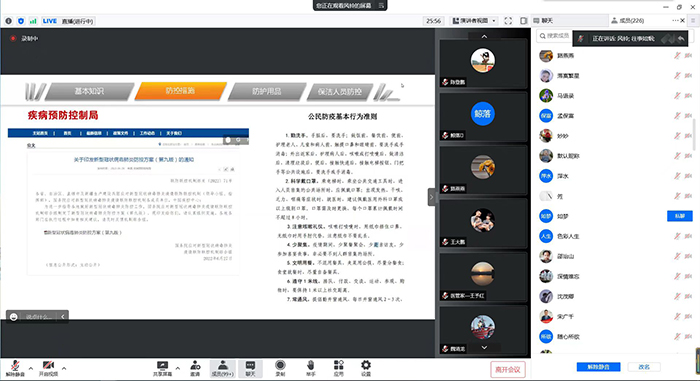Select the 鲸落 participant video tile

click(483, 117)
